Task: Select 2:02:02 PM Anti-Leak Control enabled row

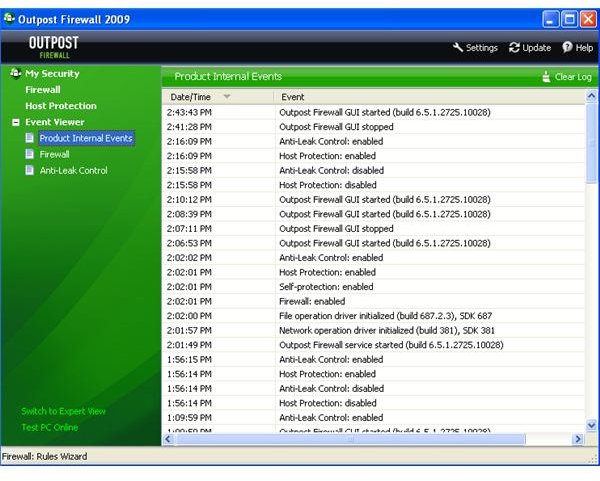Action: [373, 258]
